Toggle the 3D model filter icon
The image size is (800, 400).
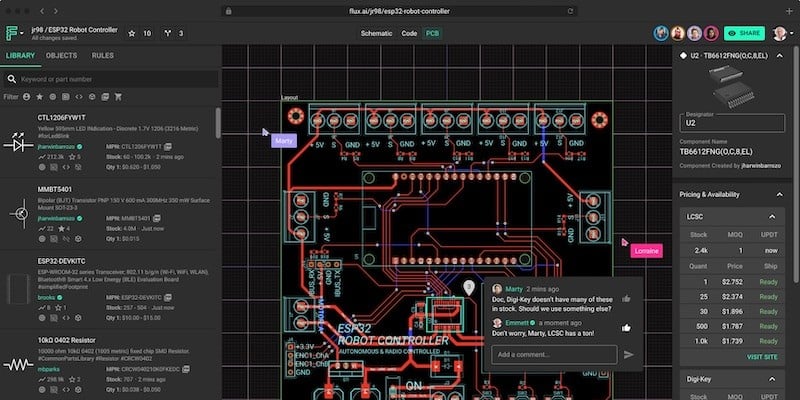92,96
